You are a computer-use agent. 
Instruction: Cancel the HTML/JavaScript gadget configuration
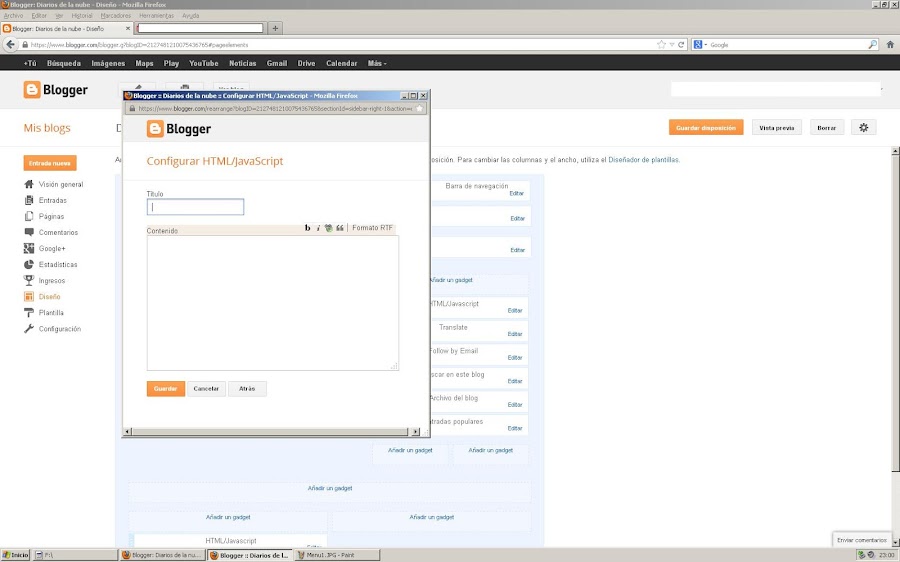(x=206, y=389)
